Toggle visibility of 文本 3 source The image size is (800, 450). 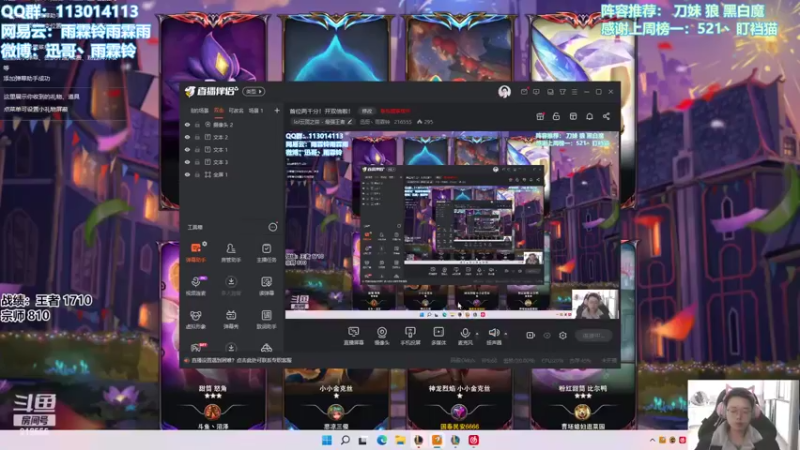(187, 162)
